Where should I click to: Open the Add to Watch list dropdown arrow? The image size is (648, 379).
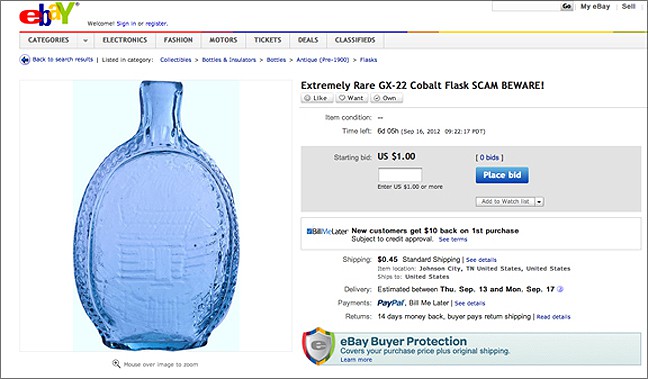point(539,202)
